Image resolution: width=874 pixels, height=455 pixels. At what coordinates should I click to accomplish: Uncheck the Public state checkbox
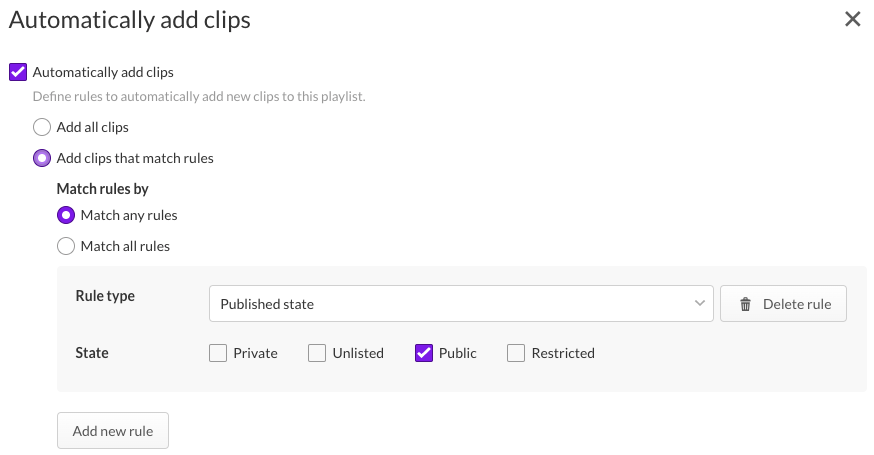[x=423, y=353]
